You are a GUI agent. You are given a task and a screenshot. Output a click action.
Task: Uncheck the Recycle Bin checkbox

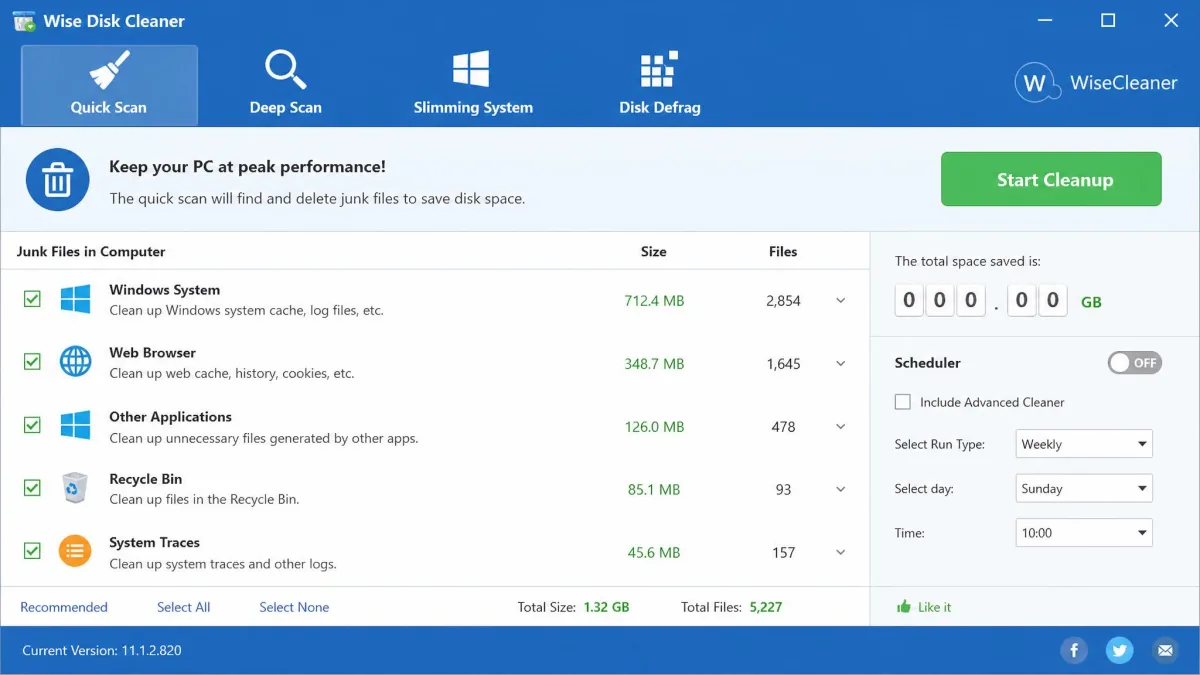click(x=32, y=488)
